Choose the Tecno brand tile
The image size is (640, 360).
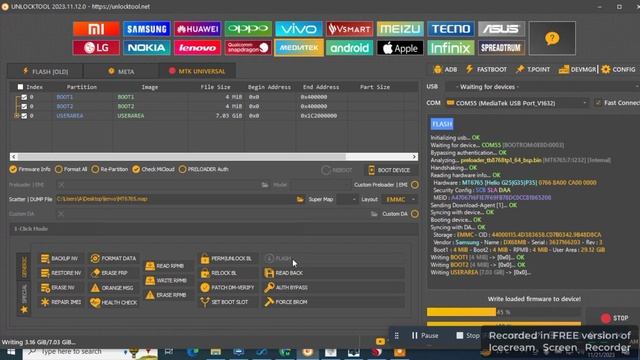click(451, 29)
